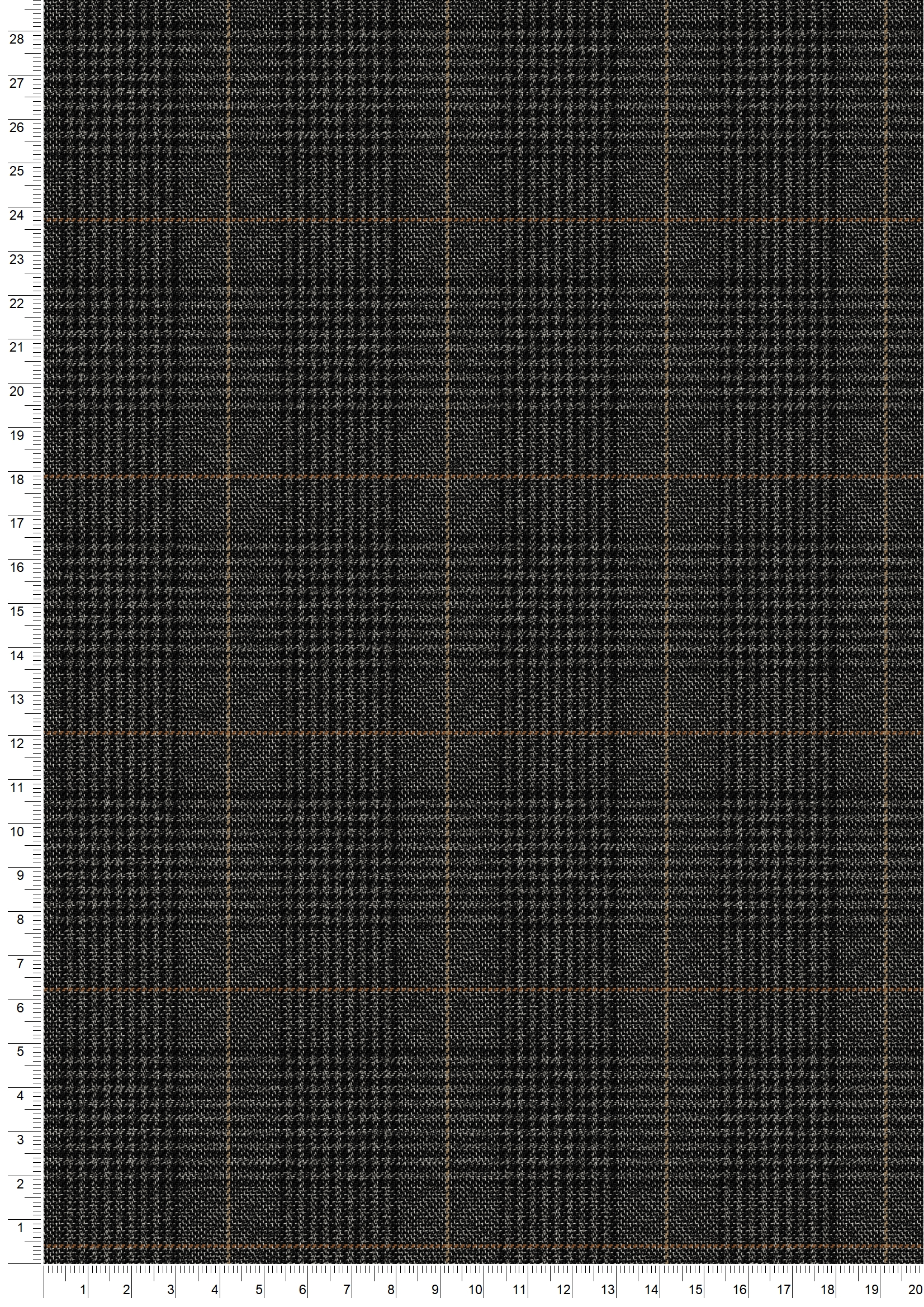Click the number 20 on the horizontal ruler
Viewport: 924px width, 1307px height.
pos(914,1290)
